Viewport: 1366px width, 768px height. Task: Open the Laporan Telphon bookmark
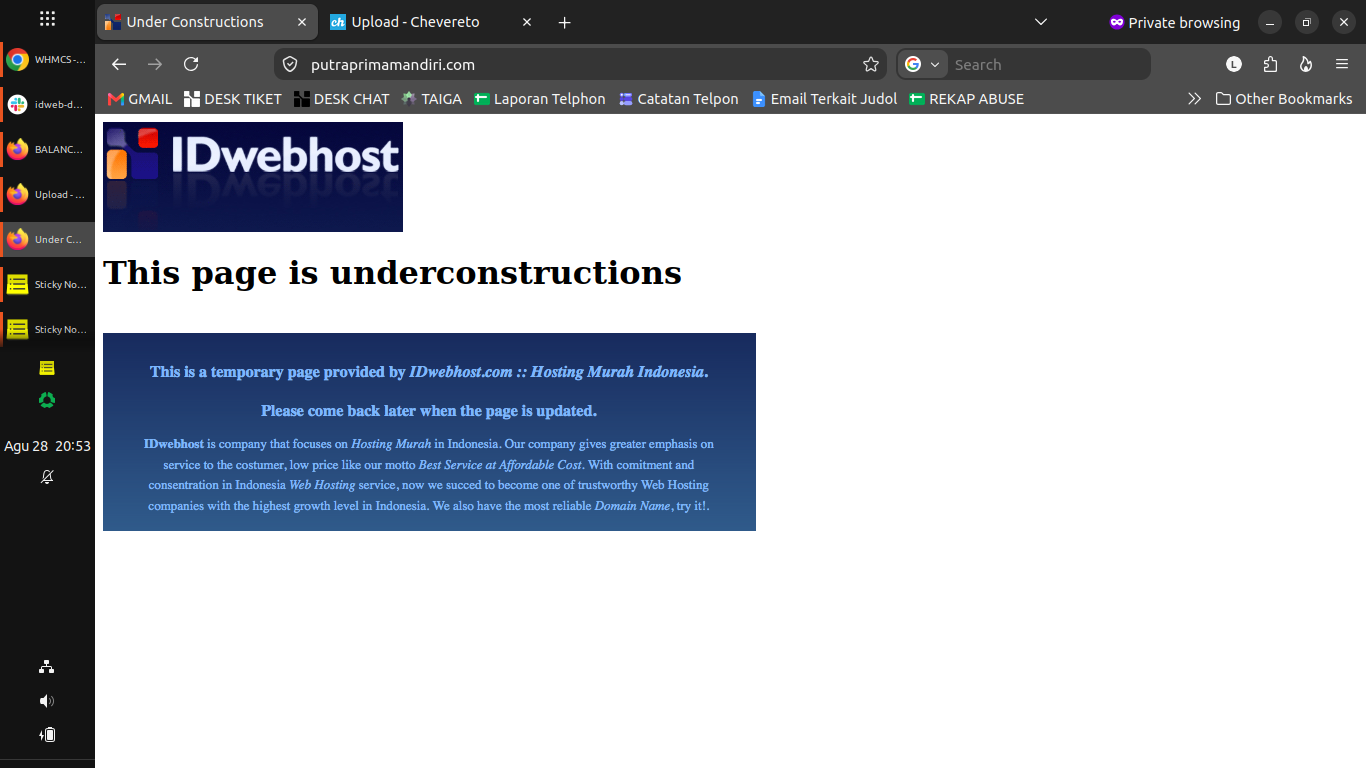pyautogui.click(x=540, y=99)
